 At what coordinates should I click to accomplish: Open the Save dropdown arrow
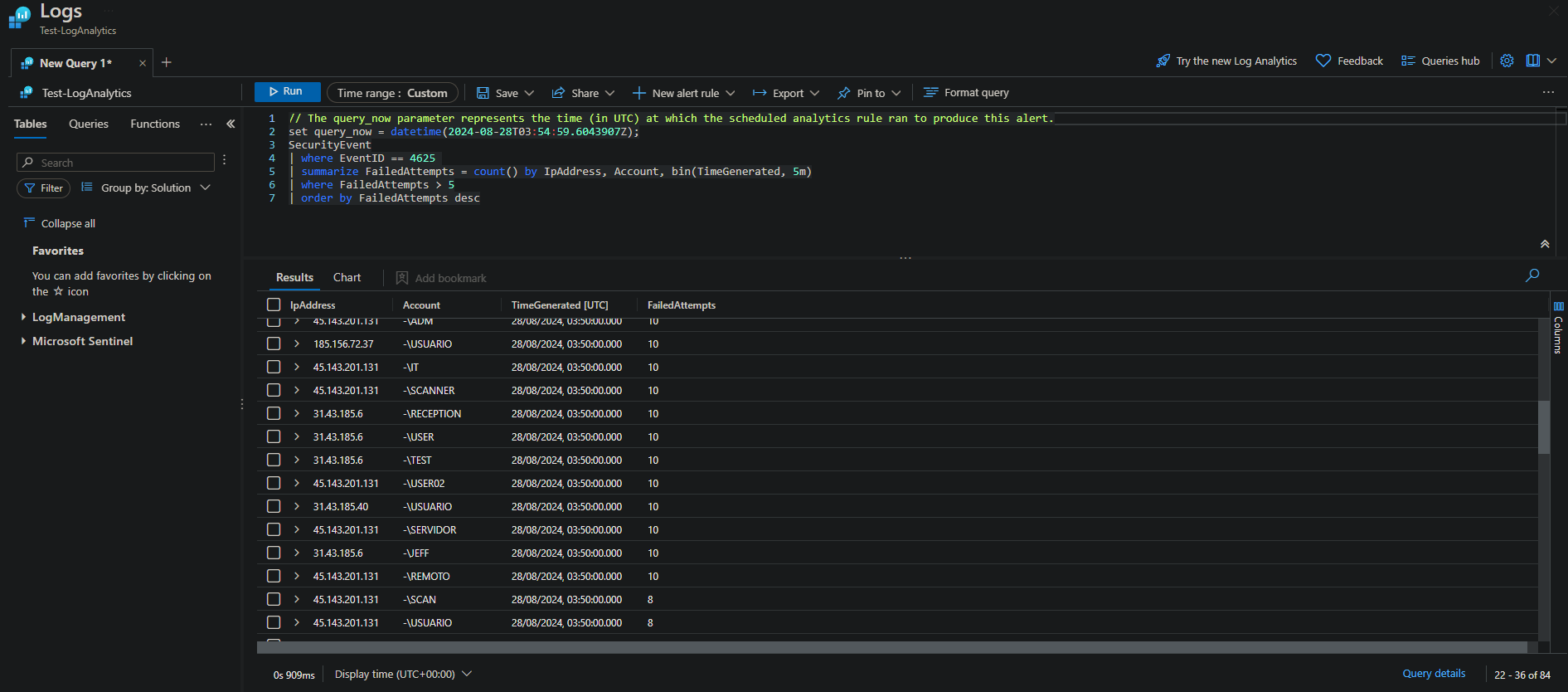click(529, 93)
